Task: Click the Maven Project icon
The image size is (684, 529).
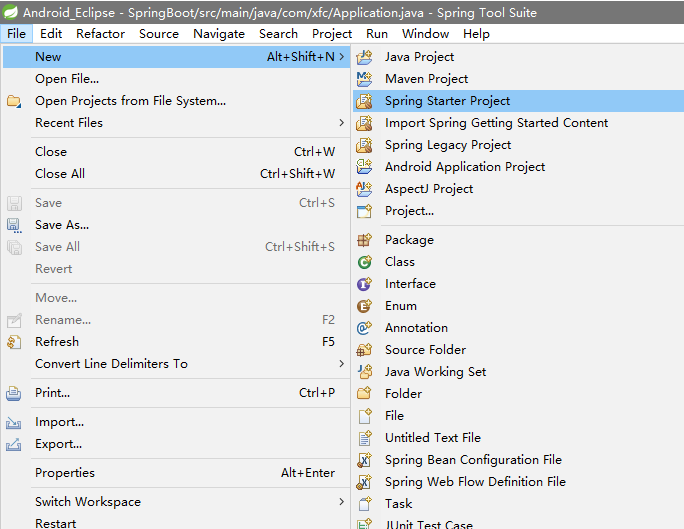Action: click(364, 79)
